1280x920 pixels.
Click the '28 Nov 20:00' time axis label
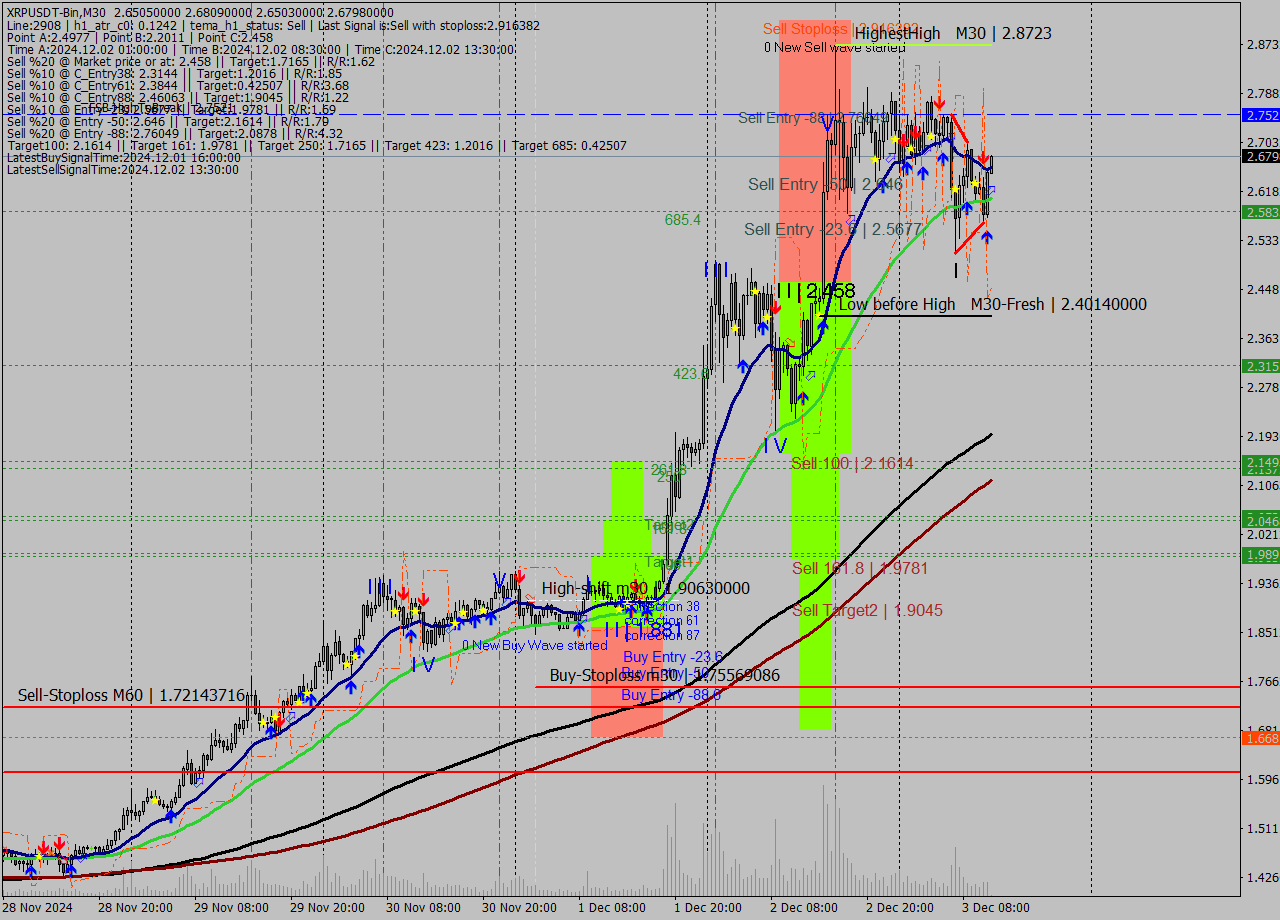pyautogui.click(x=134, y=907)
